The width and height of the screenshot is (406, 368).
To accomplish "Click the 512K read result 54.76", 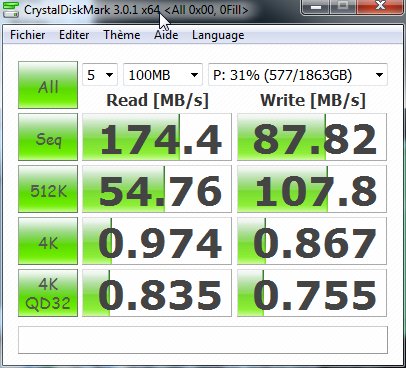I will (157, 189).
